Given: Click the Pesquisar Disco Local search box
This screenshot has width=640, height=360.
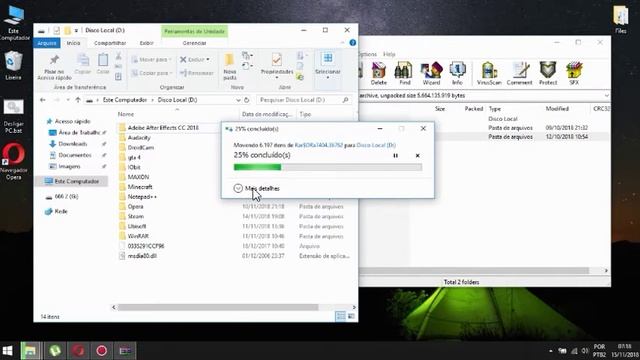Looking at the screenshot, I should pyautogui.click(x=304, y=100).
